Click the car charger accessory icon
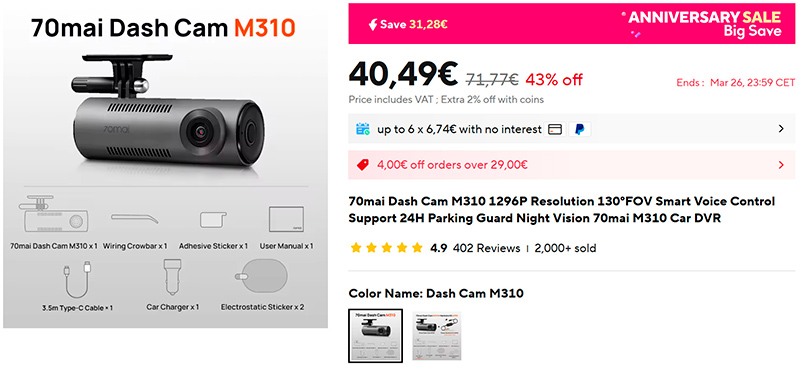The image size is (800, 368). (x=172, y=278)
